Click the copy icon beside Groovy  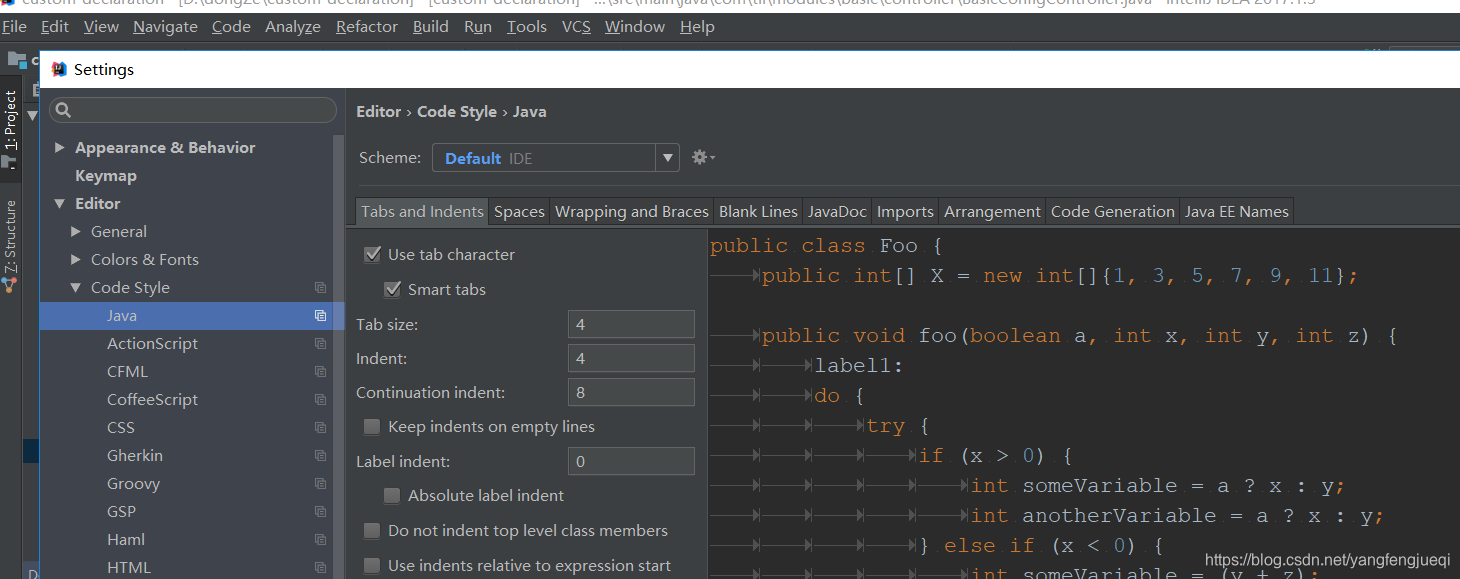click(320, 484)
